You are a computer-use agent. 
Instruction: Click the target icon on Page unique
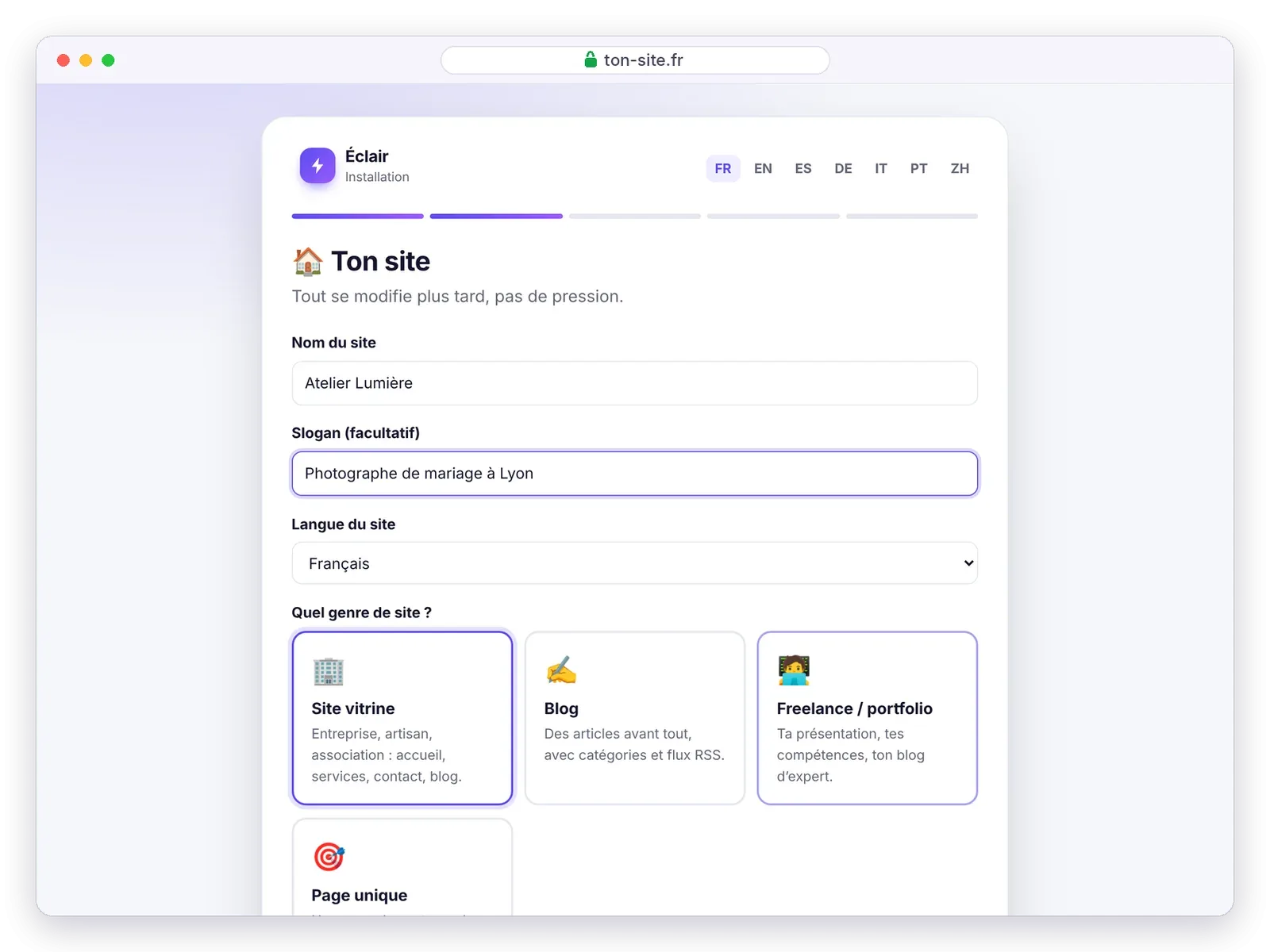(329, 857)
